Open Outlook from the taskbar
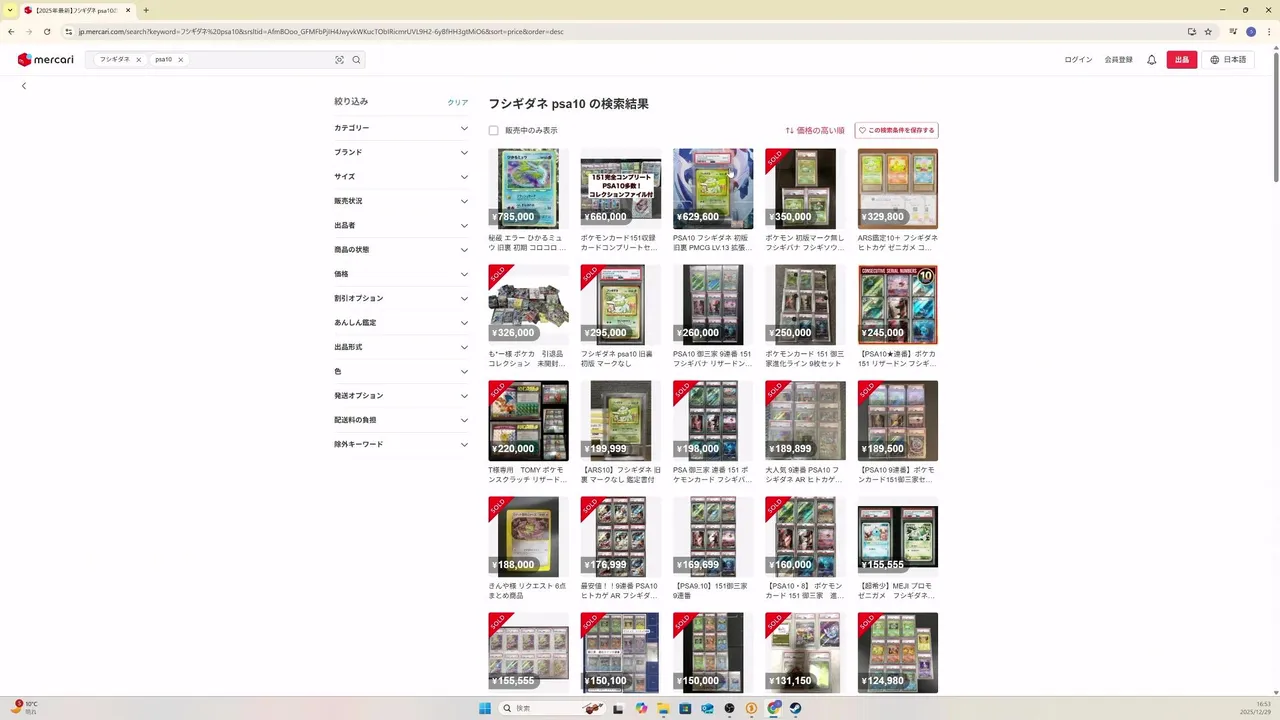Screen dimensions: 1280x720 point(707,708)
